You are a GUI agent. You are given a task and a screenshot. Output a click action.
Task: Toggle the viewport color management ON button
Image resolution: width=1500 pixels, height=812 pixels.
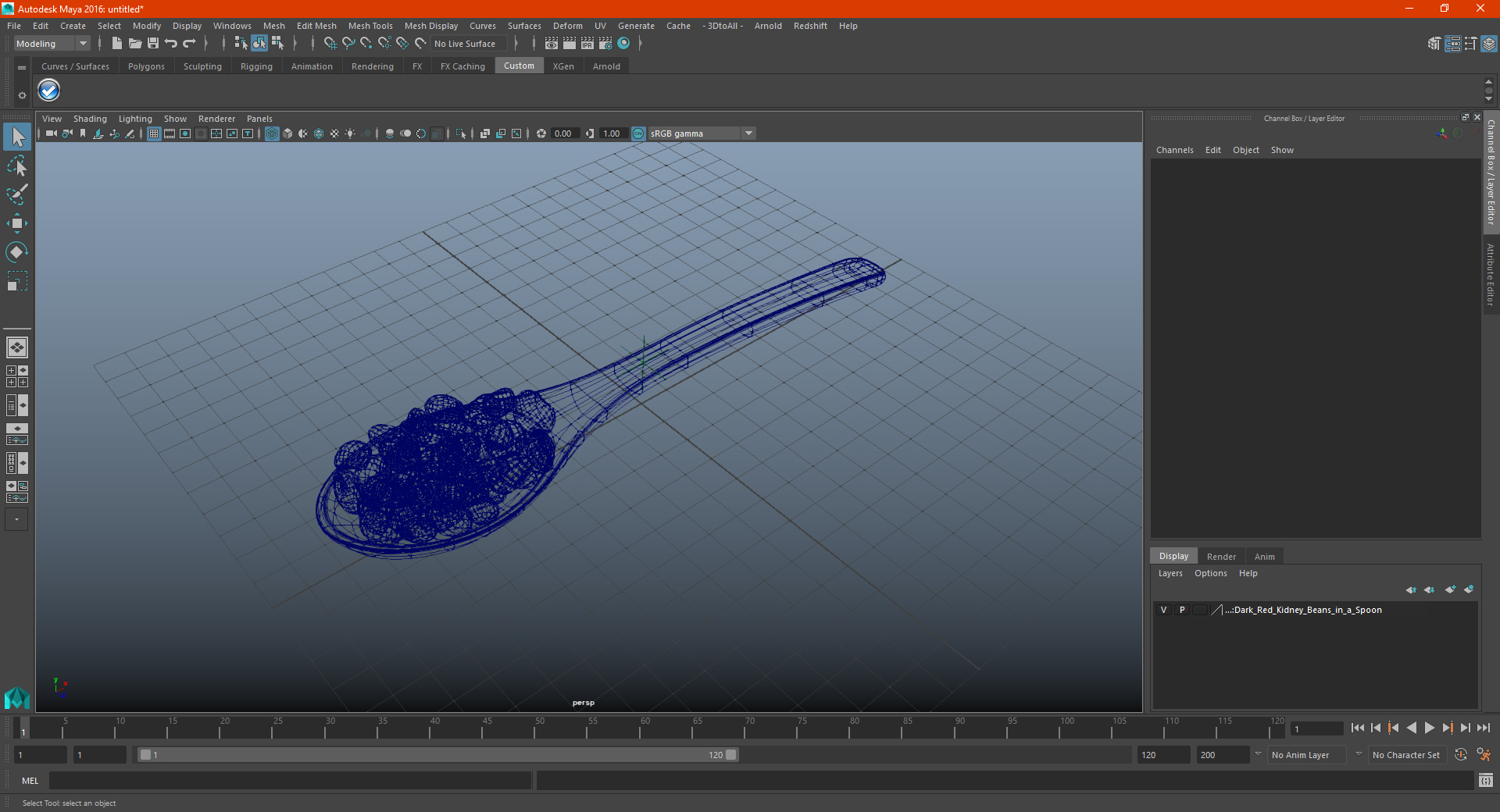pos(638,134)
